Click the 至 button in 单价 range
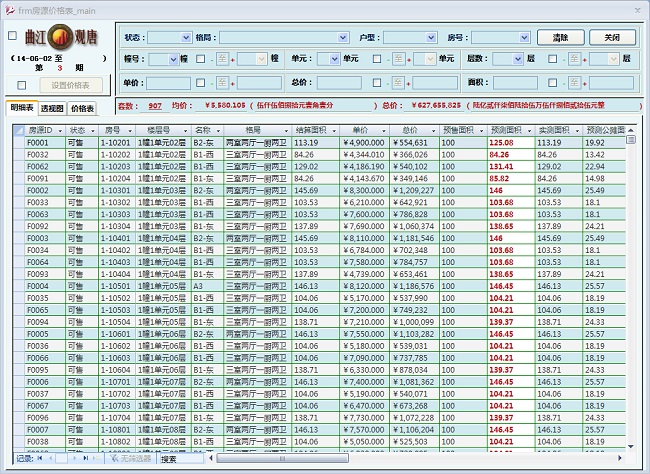The height and width of the screenshot is (474, 650). 222,83
